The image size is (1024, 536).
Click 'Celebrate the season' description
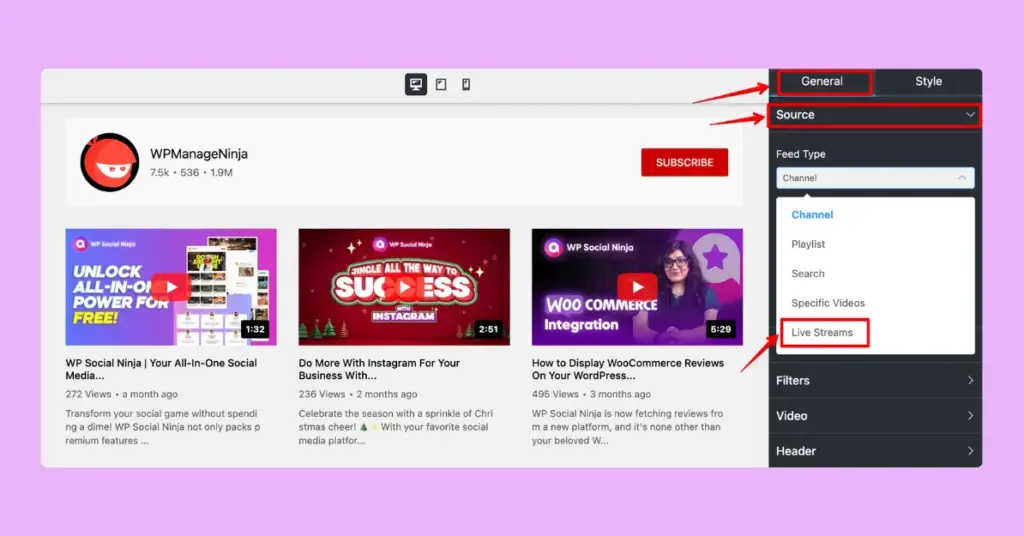(x=396, y=427)
